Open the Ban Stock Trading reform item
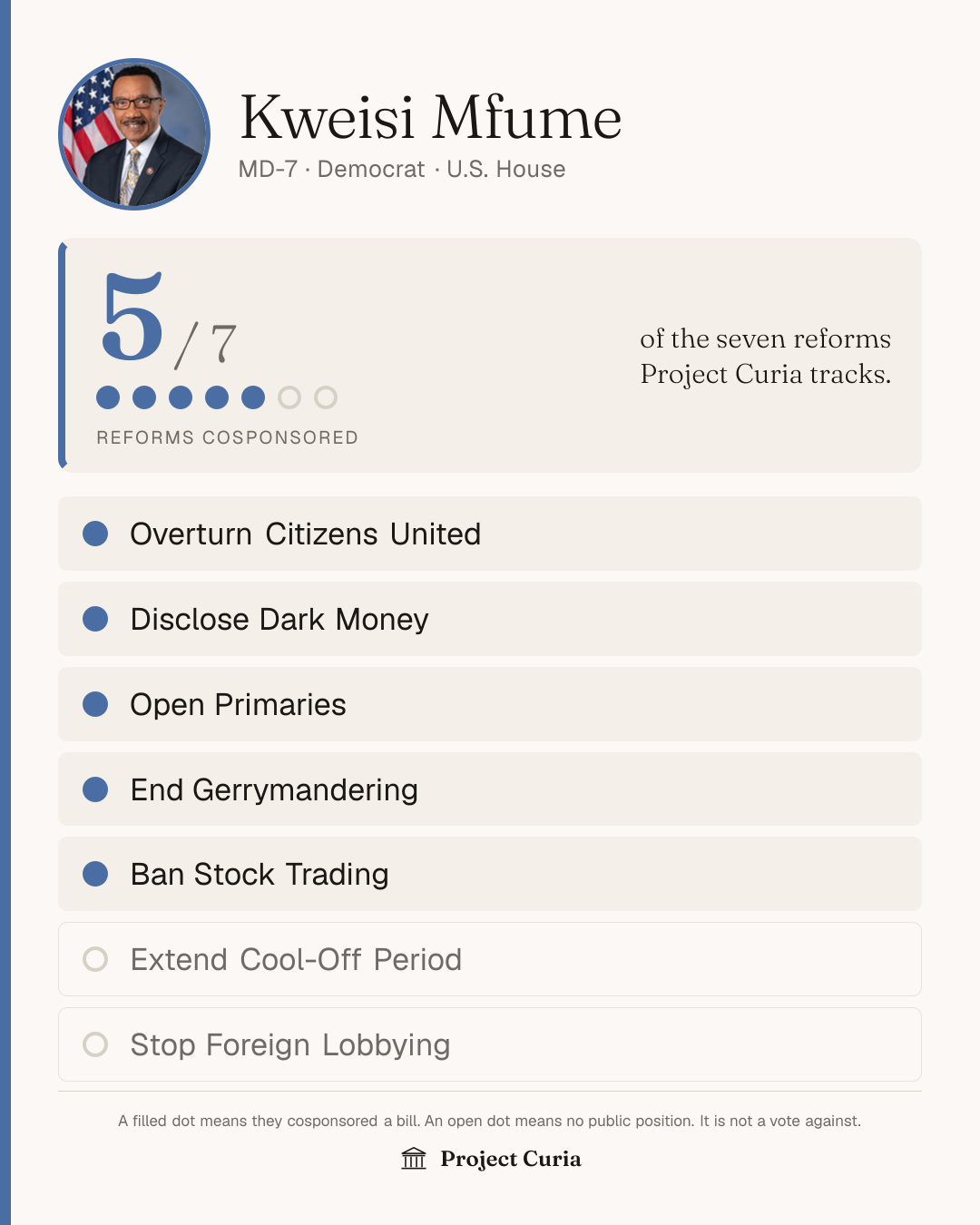Screen dimensions: 980x1225 [490, 874]
